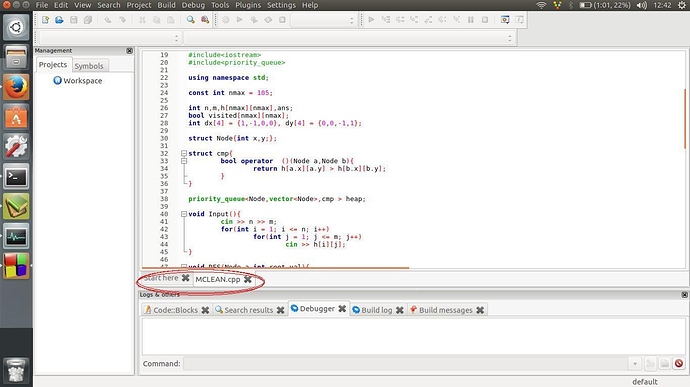Switch to the Code::Blocks log tab
The image size is (690, 387).
tap(176, 310)
